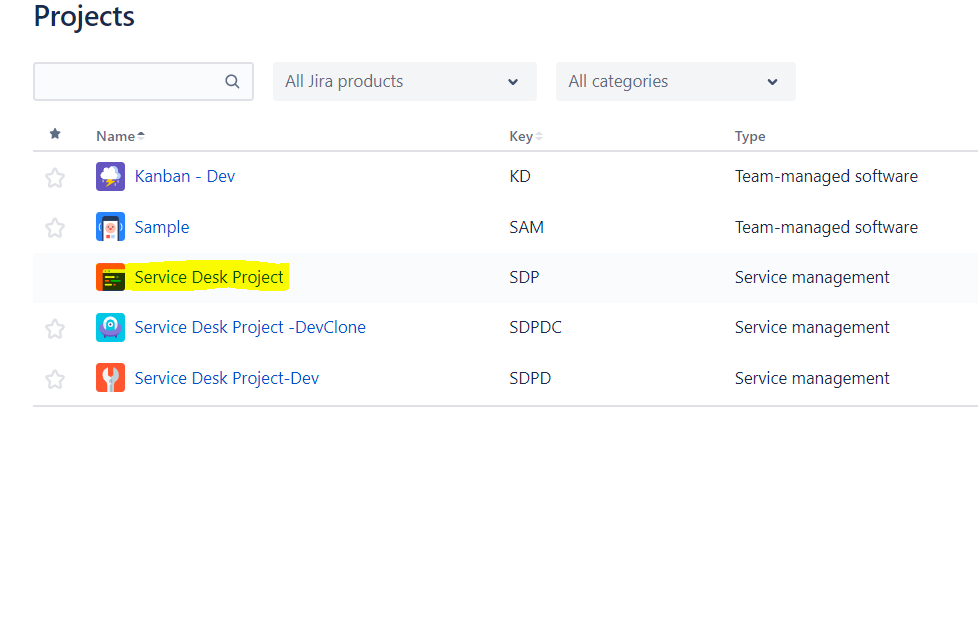Click the KD key cell
This screenshot has width=978, height=638.
520,176
